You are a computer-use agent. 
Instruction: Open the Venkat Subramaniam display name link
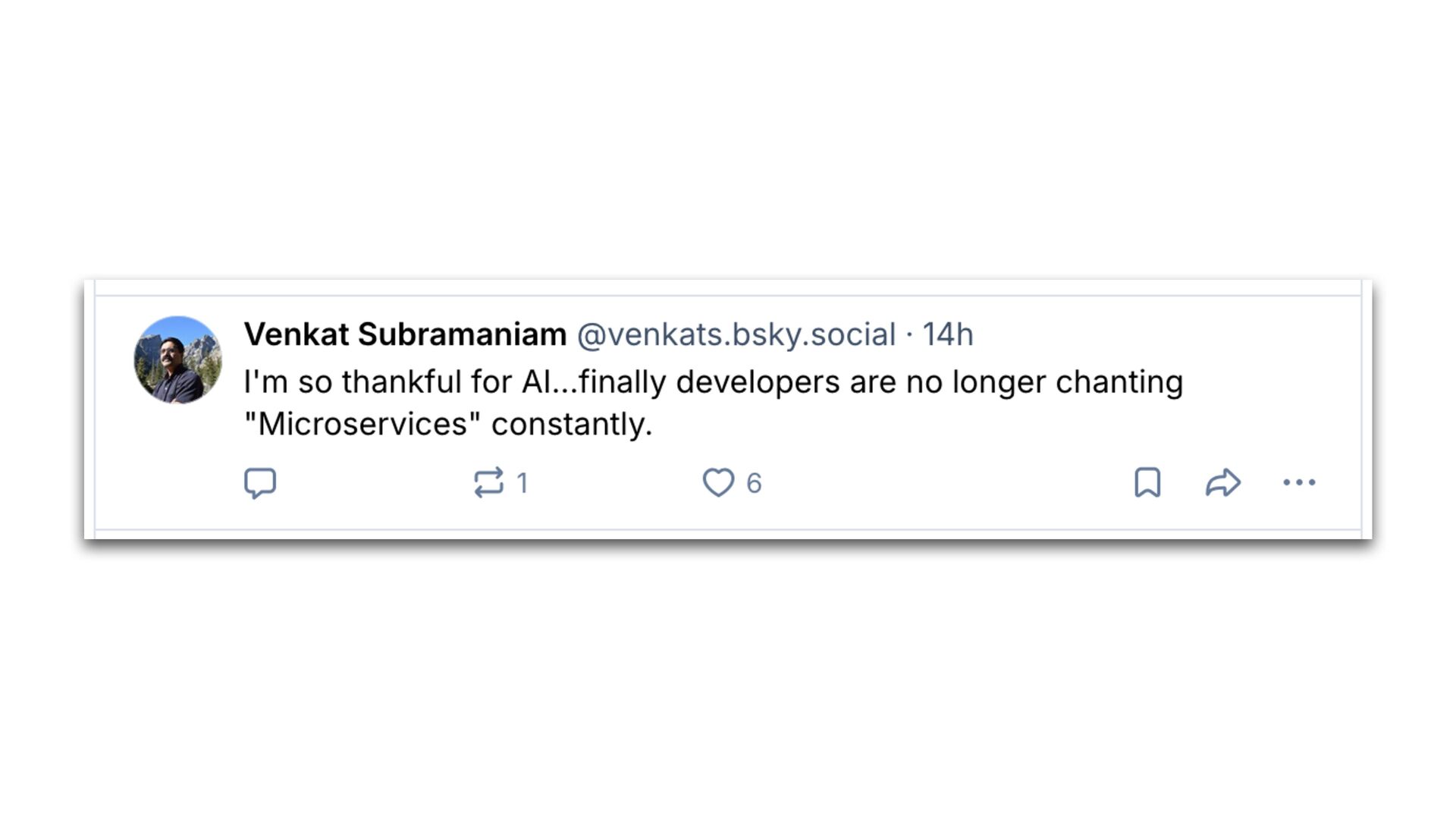point(405,334)
